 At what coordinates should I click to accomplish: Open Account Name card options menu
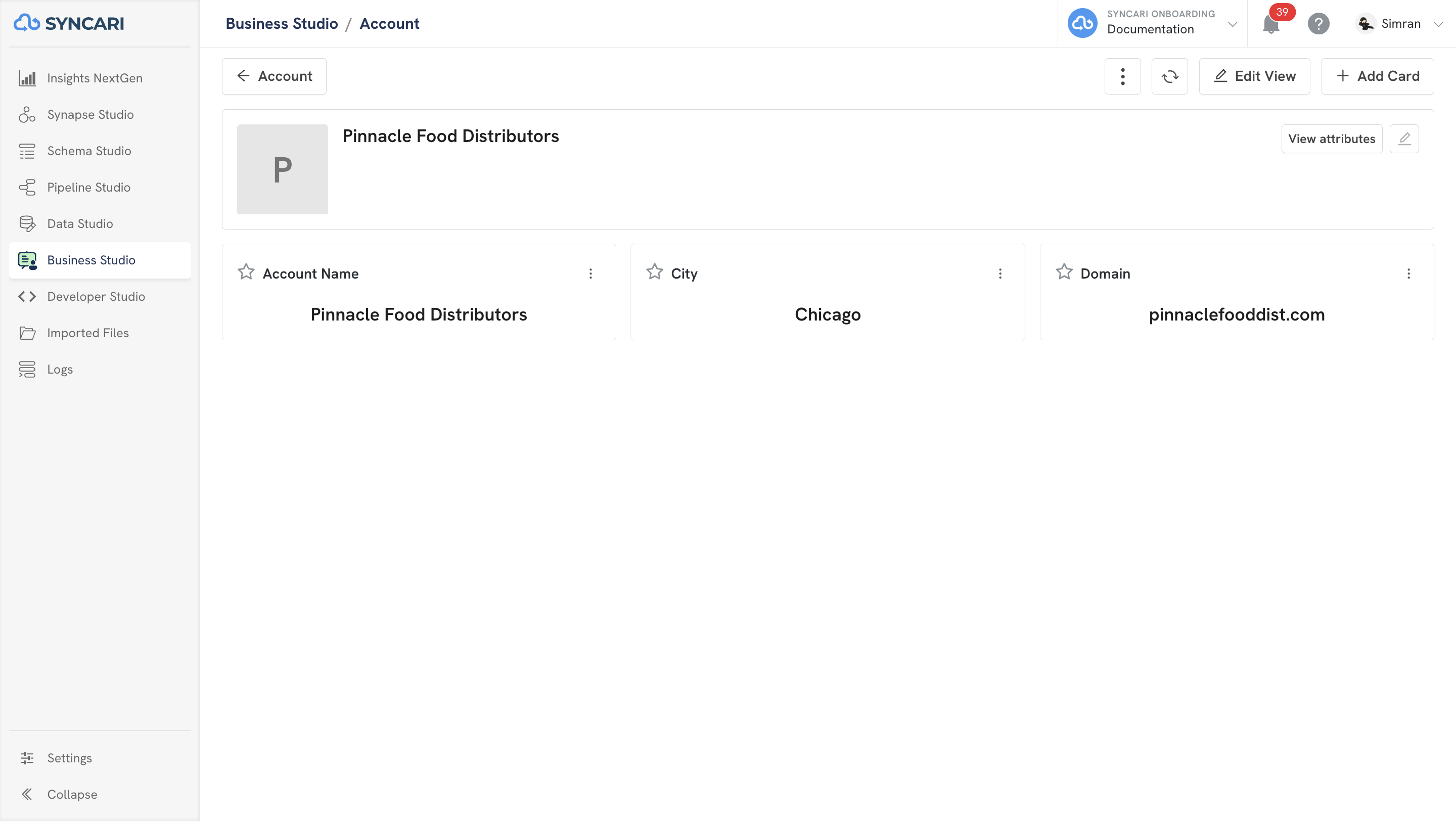[x=590, y=273]
